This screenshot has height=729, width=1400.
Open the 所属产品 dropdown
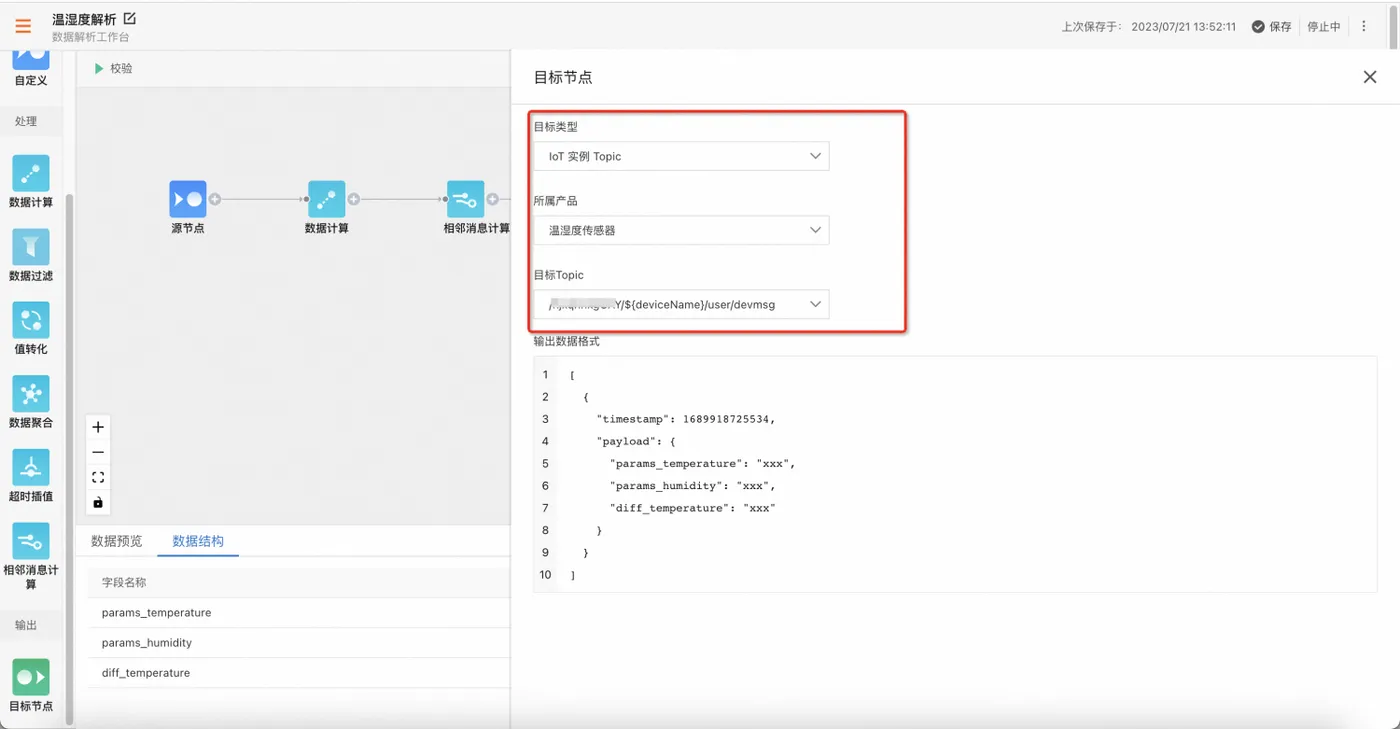point(681,230)
